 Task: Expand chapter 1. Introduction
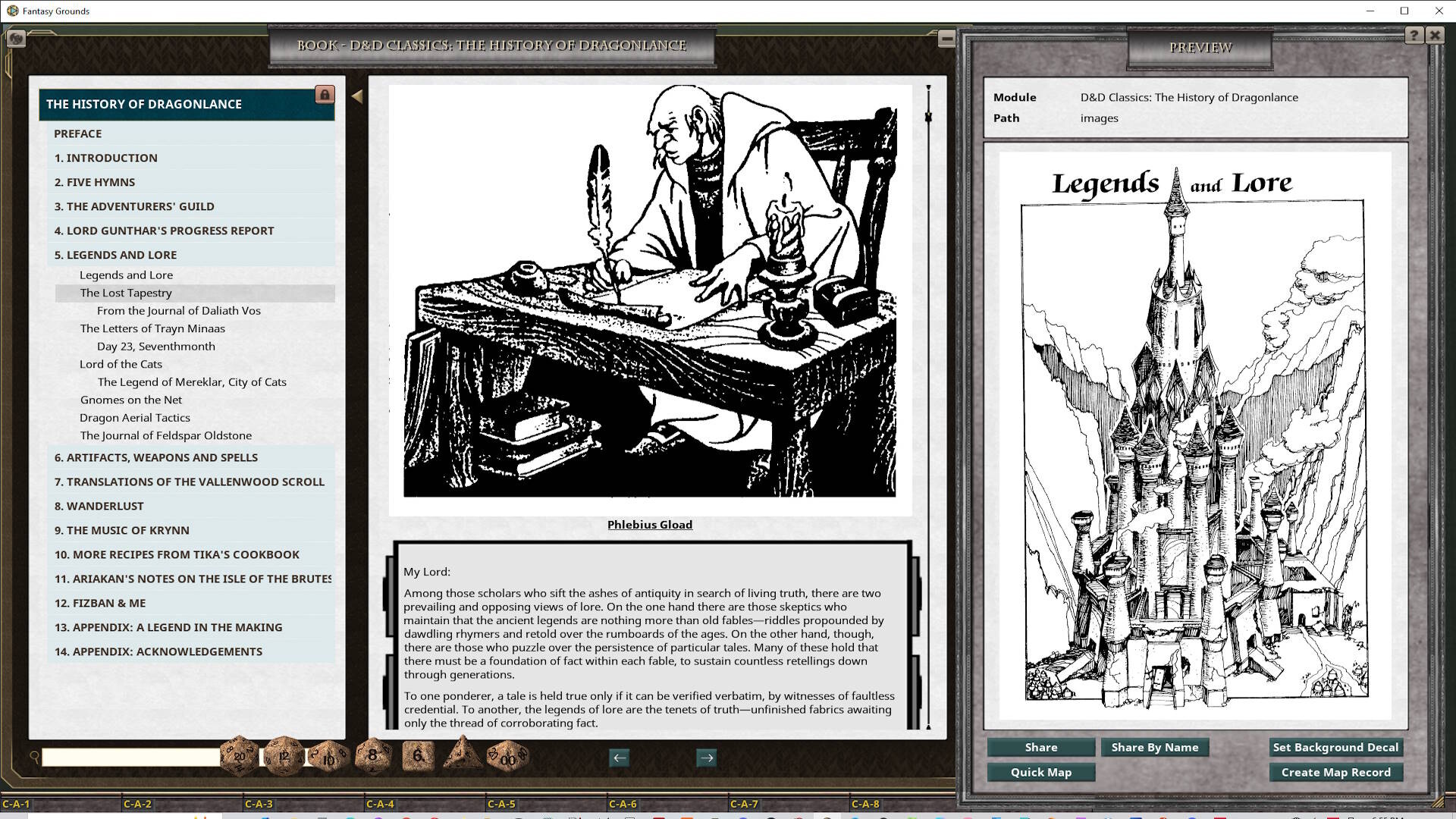click(x=190, y=158)
